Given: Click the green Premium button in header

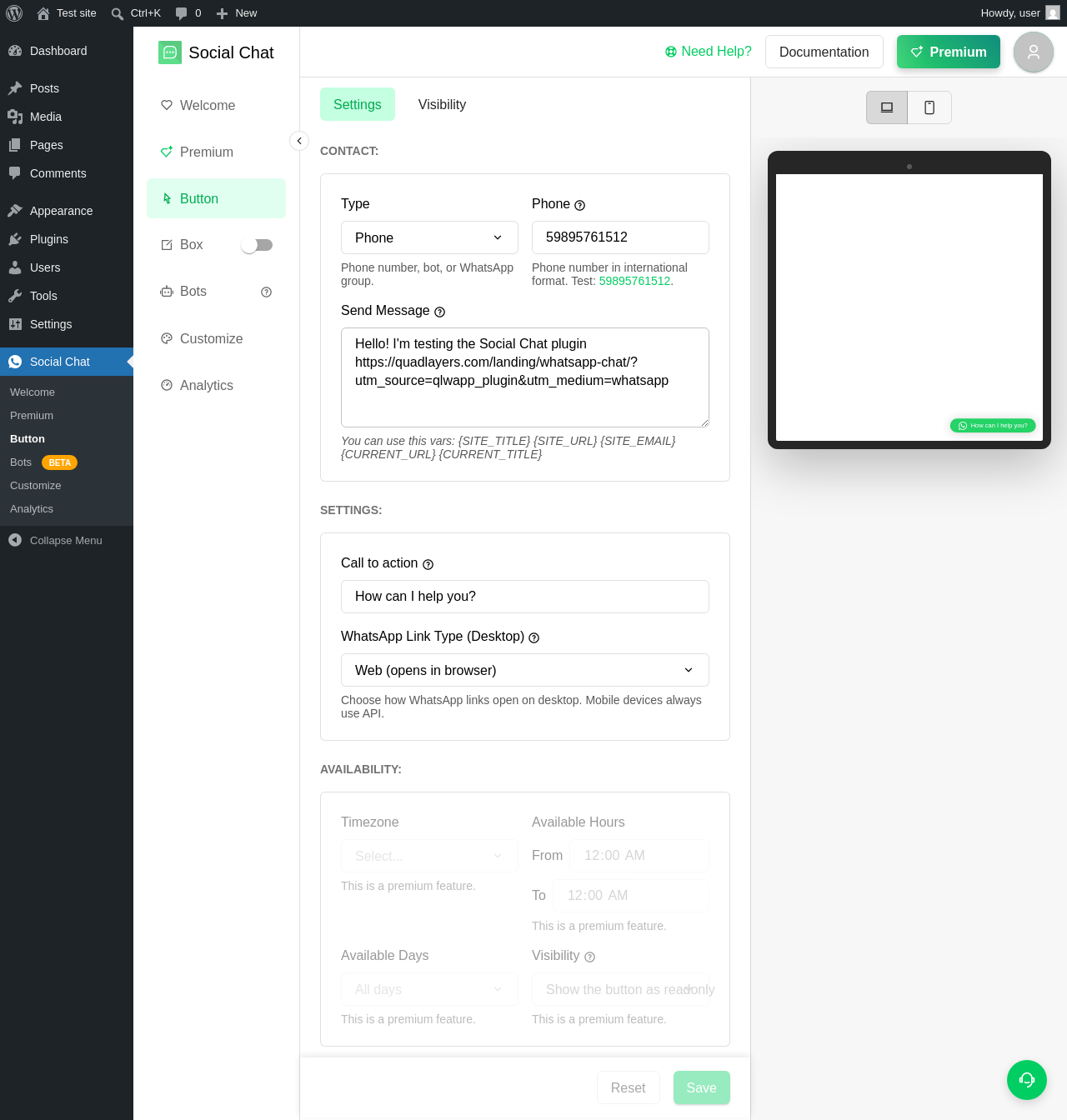Looking at the screenshot, I should coord(949,52).
